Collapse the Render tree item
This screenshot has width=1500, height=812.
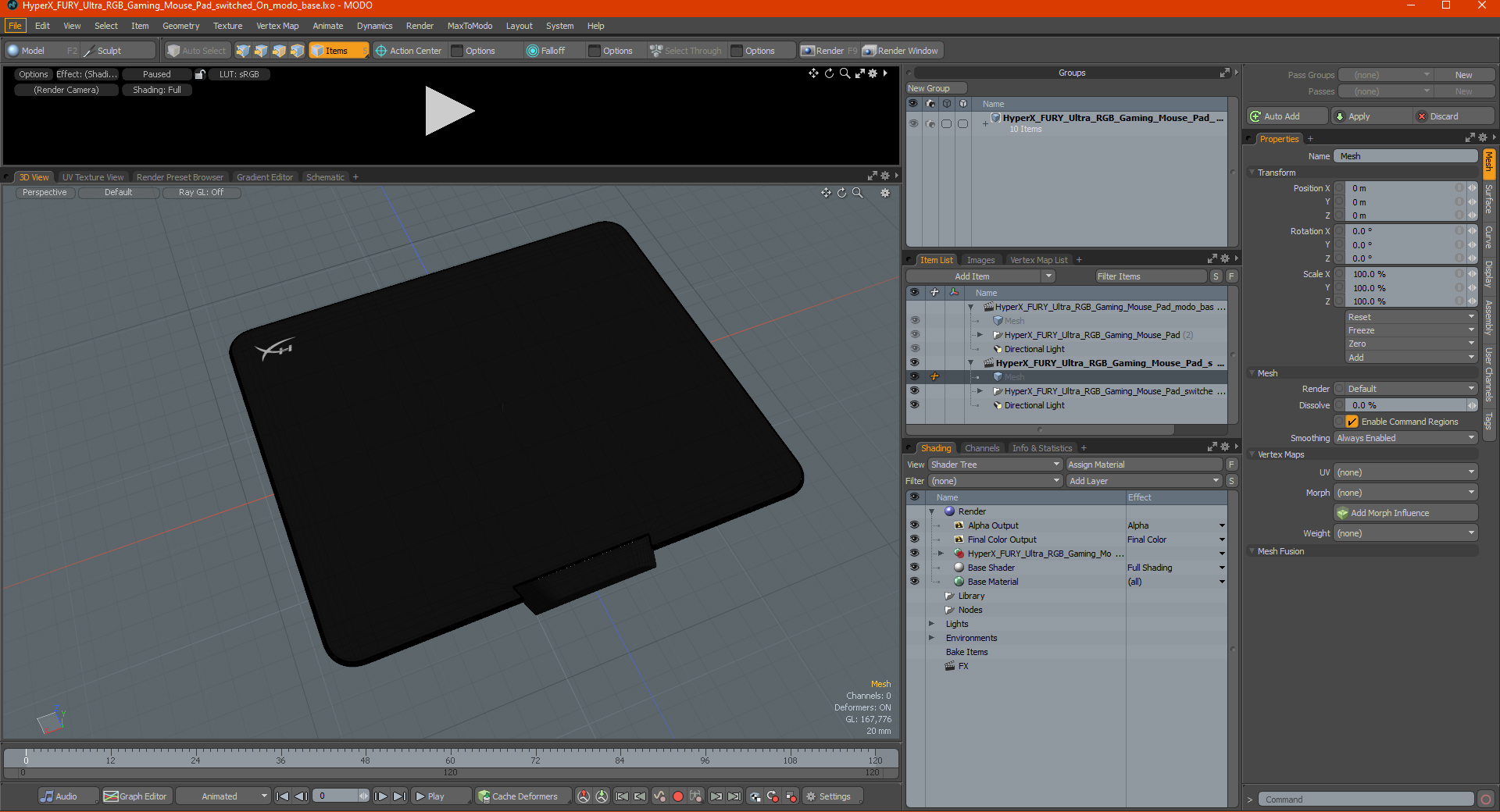pyautogui.click(x=931, y=511)
